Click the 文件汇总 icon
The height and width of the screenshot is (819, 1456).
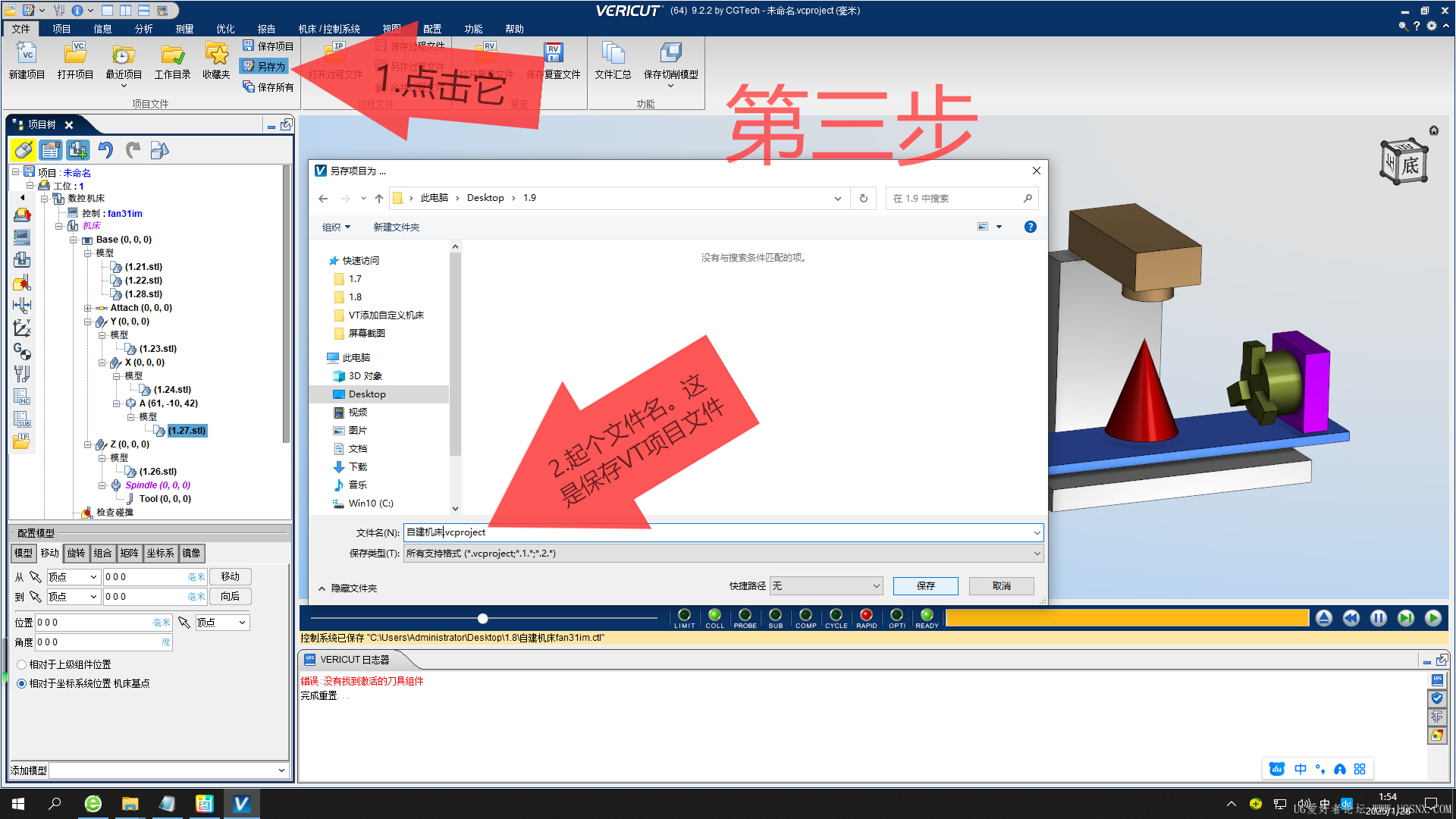[x=613, y=60]
